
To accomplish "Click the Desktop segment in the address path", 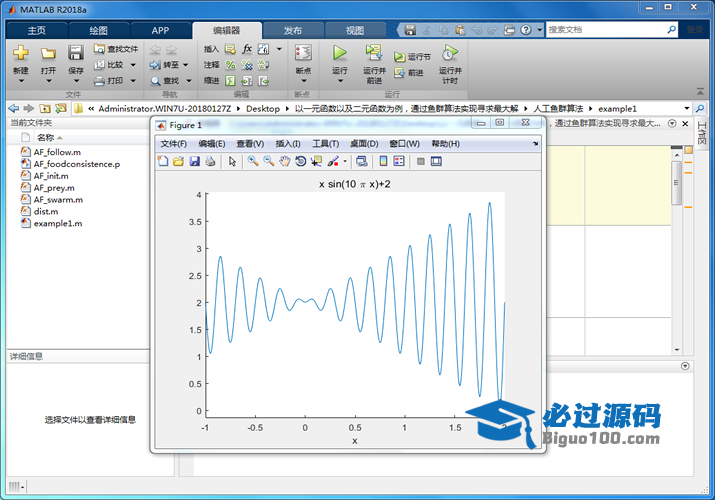I will tap(263, 107).
